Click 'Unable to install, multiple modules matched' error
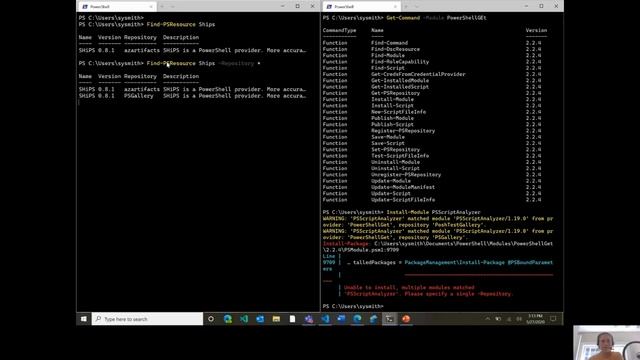The height and width of the screenshot is (360, 640). [409, 287]
